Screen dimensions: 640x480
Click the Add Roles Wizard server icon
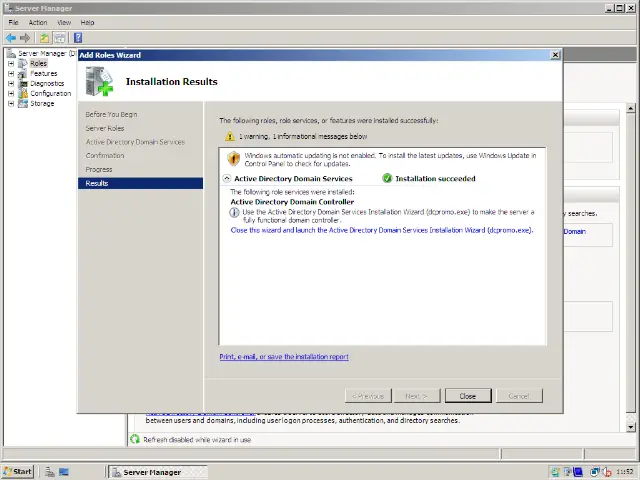click(x=99, y=81)
